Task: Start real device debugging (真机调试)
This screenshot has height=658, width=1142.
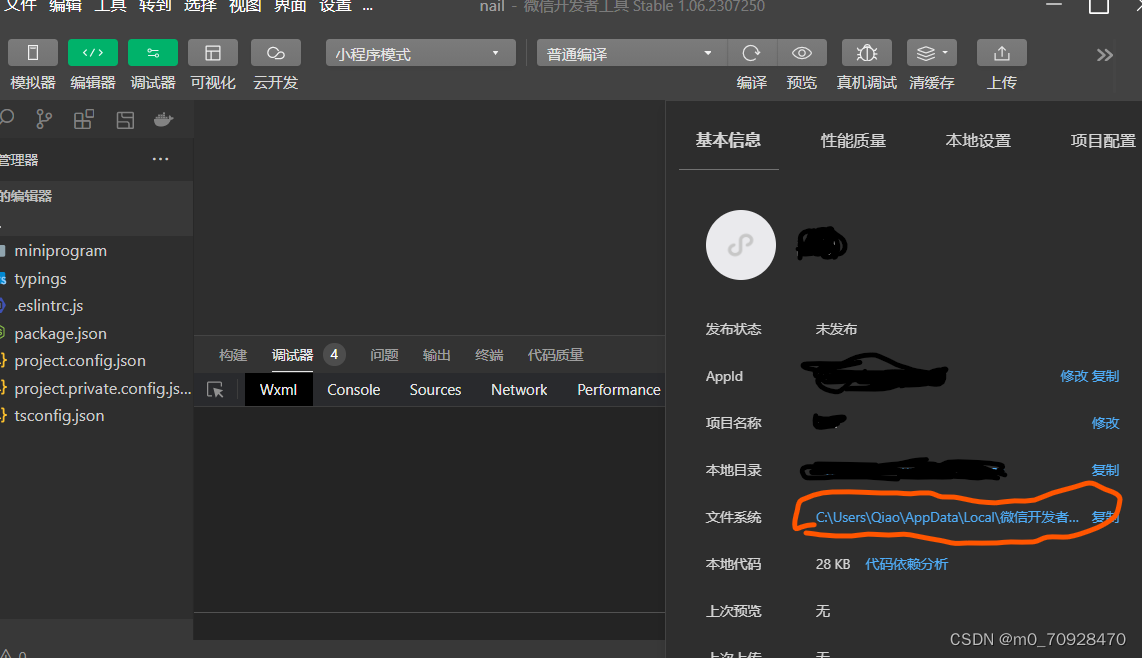Action: (x=867, y=53)
